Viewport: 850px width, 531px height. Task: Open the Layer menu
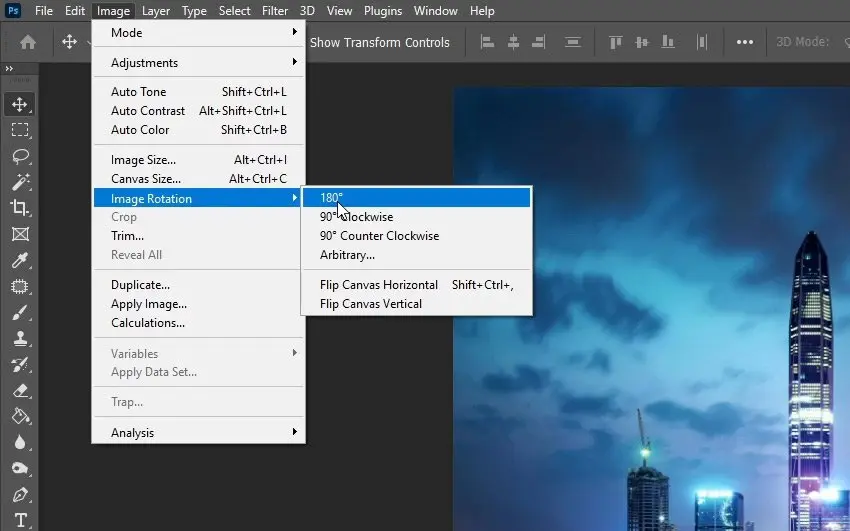(156, 11)
